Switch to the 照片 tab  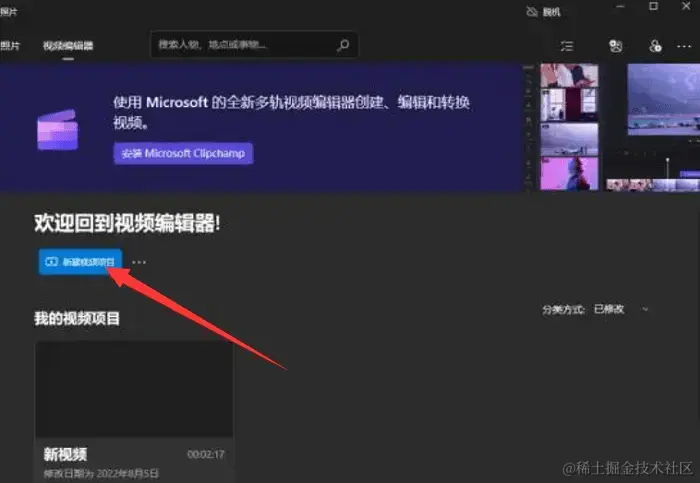pos(10,46)
